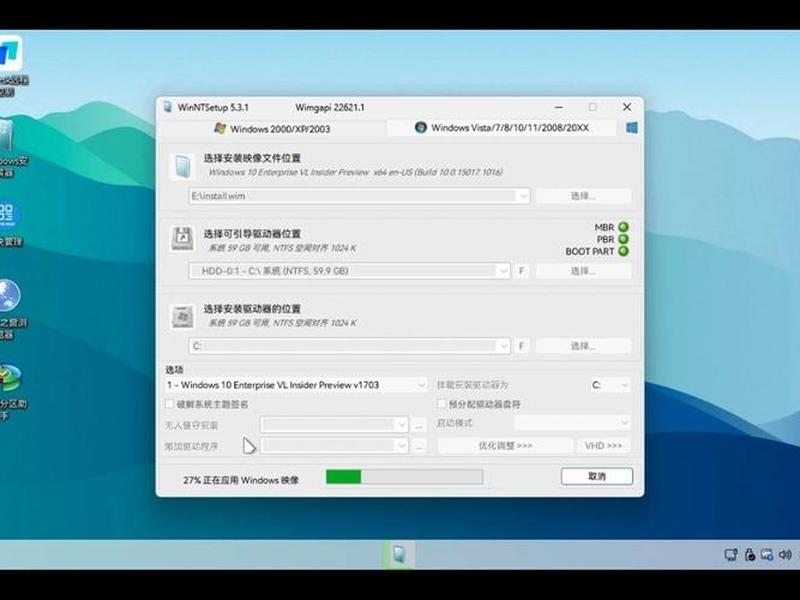Click the PBR green status light

tap(623, 239)
